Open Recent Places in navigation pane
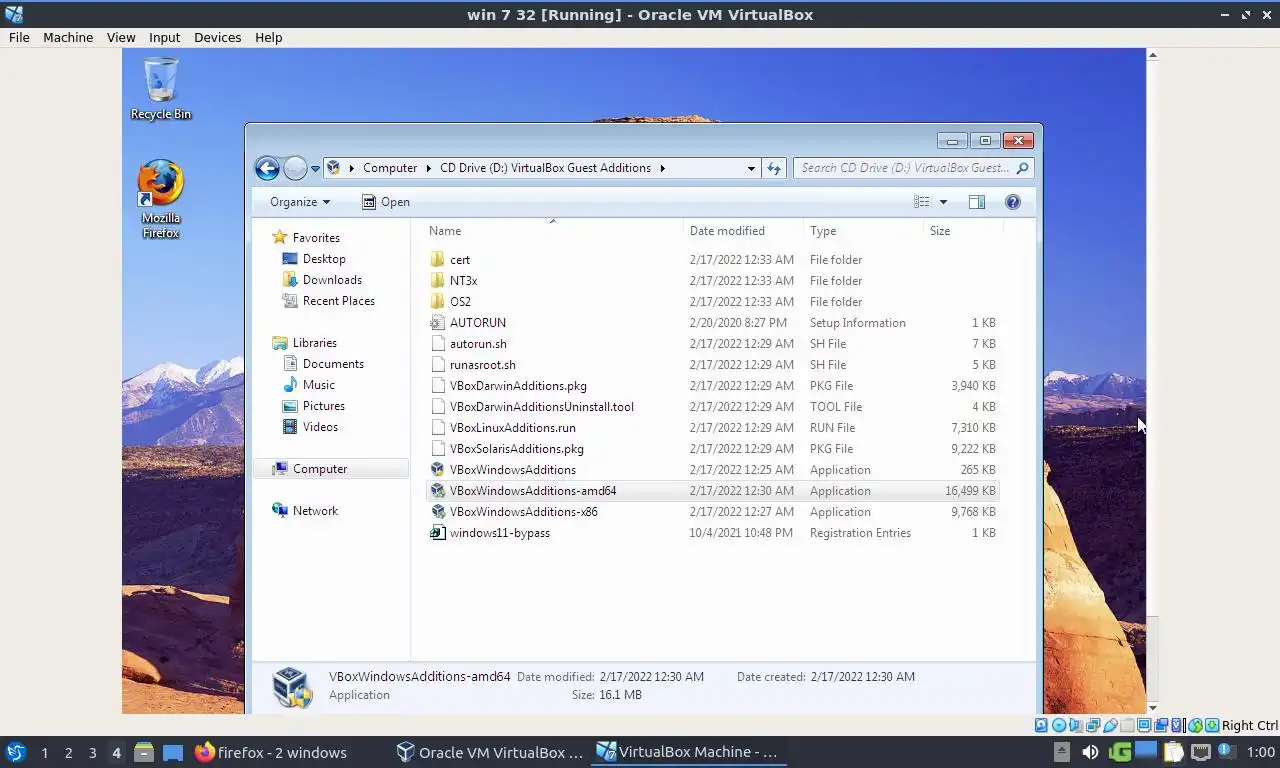 click(x=339, y=301)
